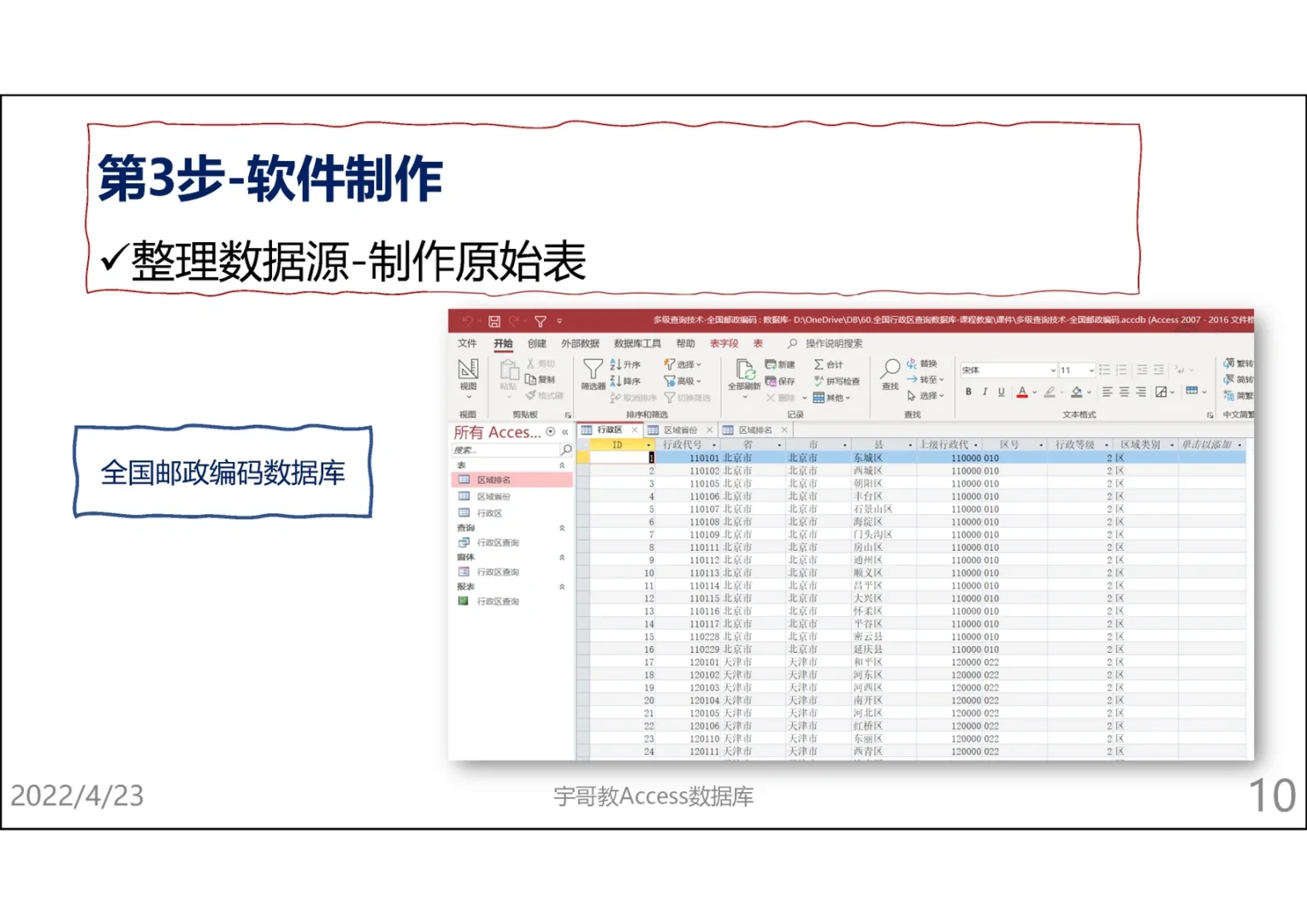The height and width of the screenshot is (924, 1307).
Task: Sort descending with 降序
Action: click(x=625, y=381)
